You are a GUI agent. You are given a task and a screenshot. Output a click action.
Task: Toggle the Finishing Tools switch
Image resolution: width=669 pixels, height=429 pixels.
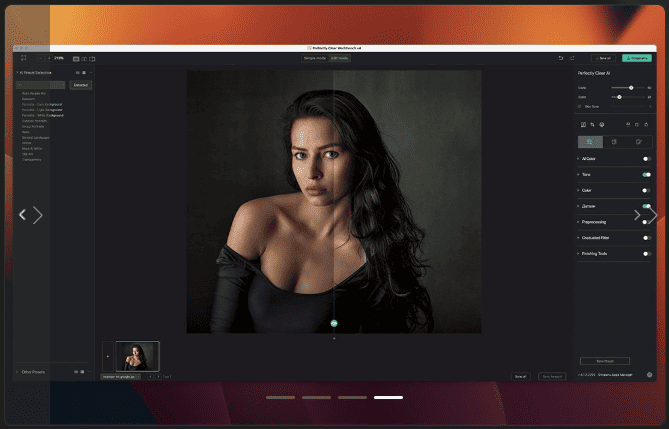tap(646, 254)
